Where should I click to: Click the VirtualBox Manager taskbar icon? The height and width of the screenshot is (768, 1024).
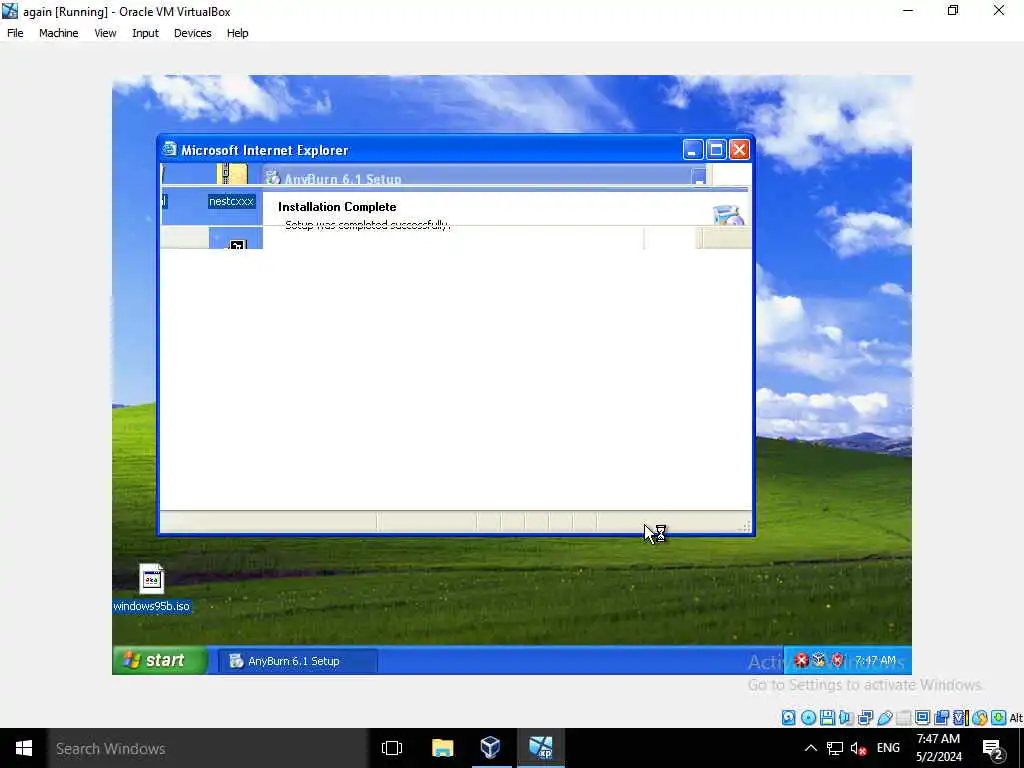490,748
